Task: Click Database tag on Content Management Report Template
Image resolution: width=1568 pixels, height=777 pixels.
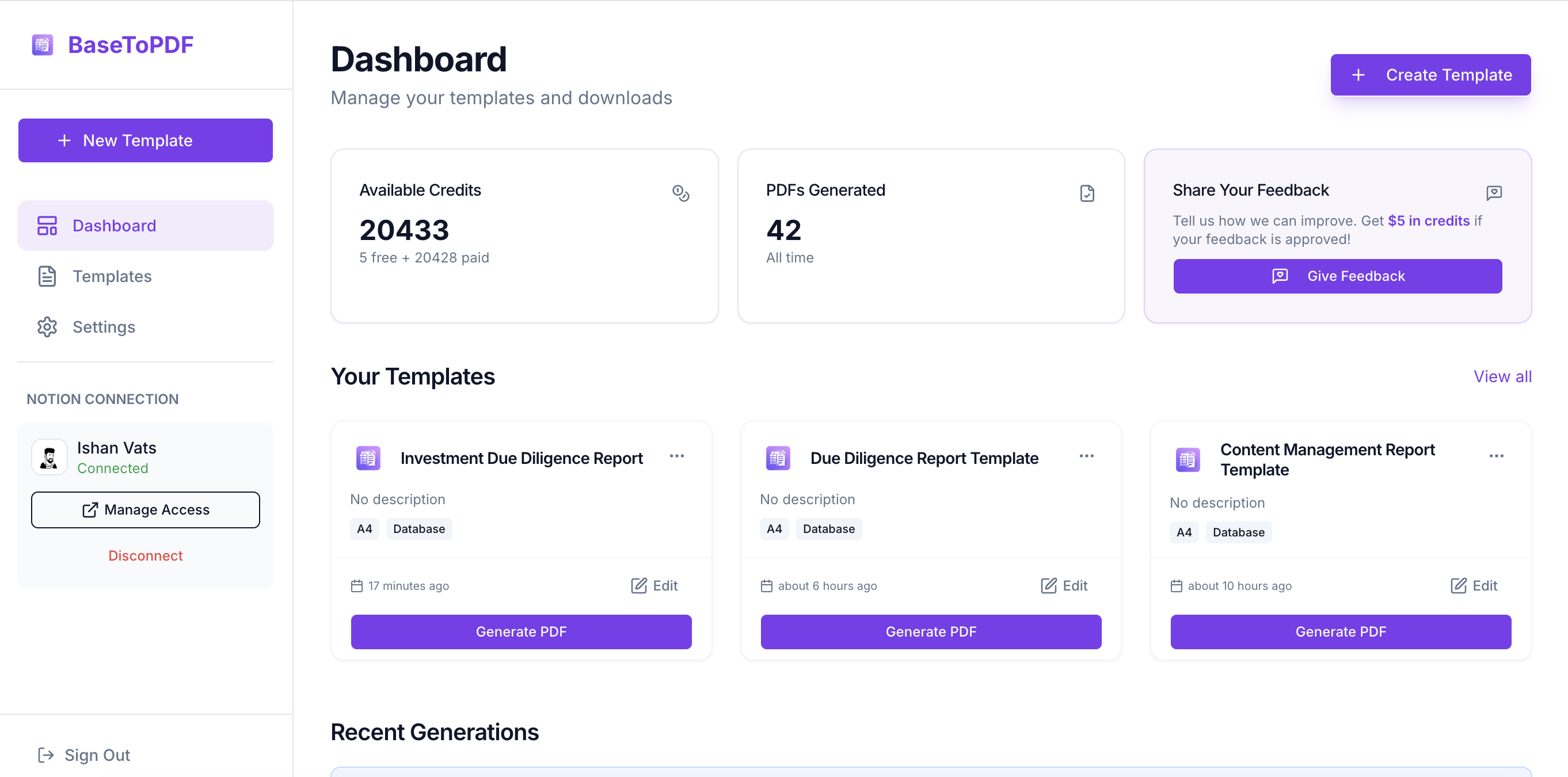Action: click(1238, 532)
